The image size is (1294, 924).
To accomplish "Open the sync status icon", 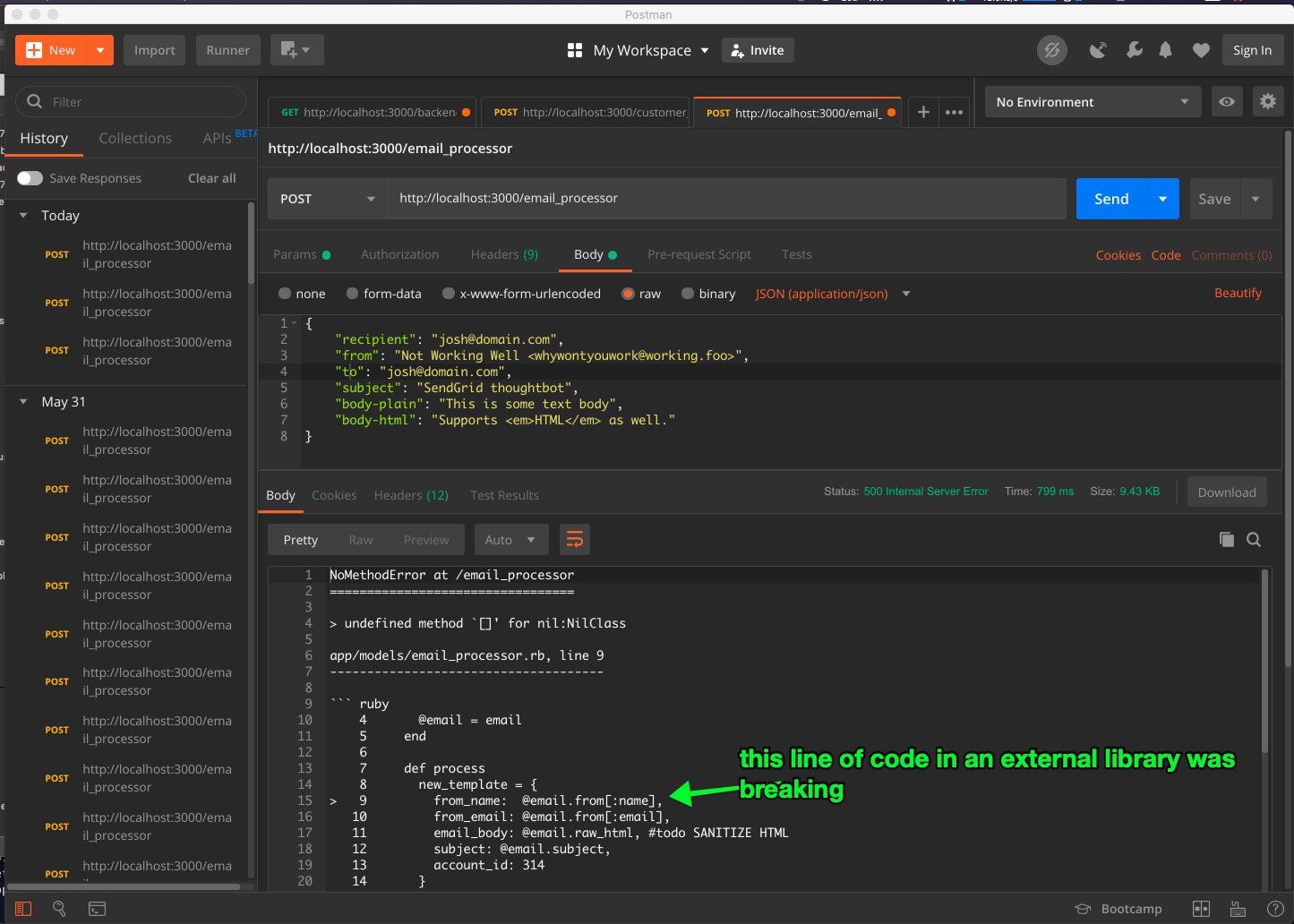I will 1052,50.
